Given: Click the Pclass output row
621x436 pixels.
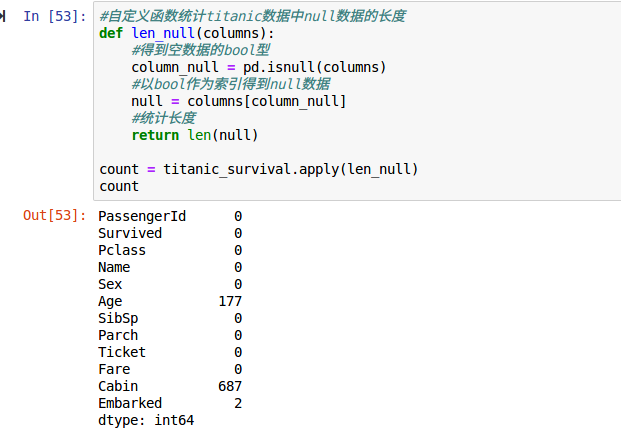Looking at the screenshot, I should [170, 250].
